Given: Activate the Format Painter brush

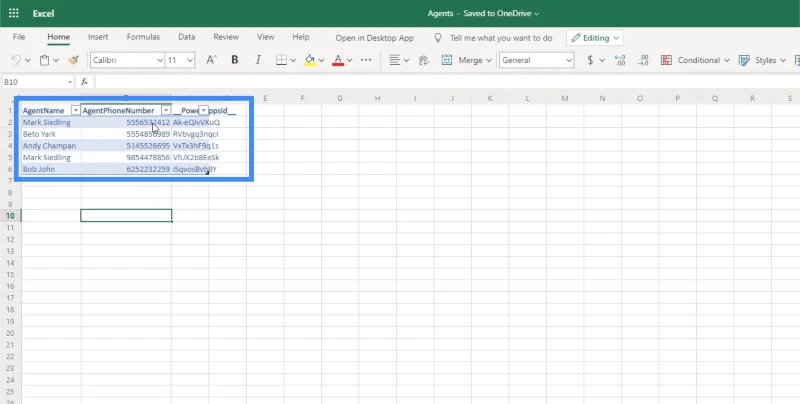Looking at the screenshot, I should [73, 60].
